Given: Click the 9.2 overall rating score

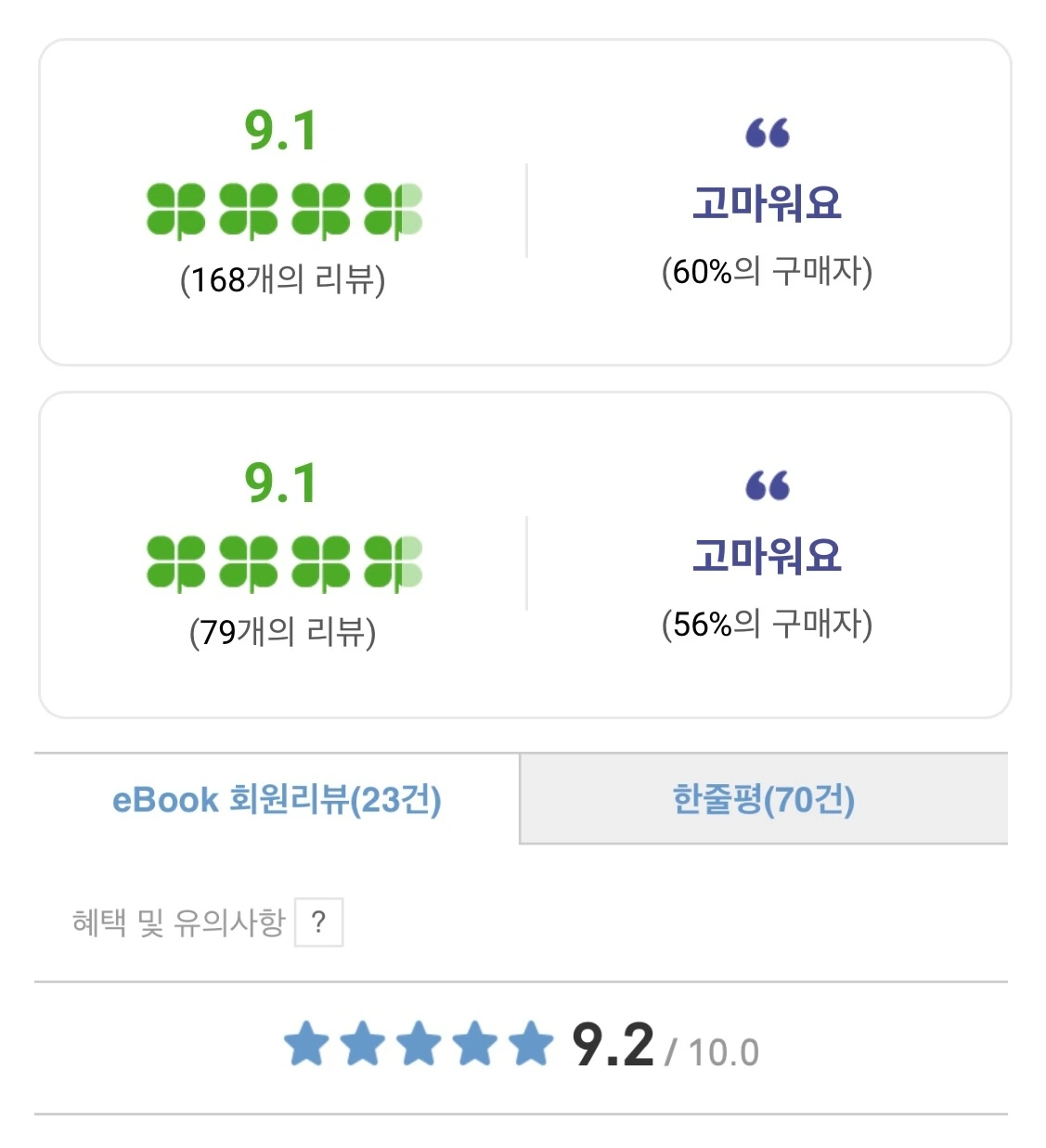Looking at the screenshot, I should click(613, 1045).
